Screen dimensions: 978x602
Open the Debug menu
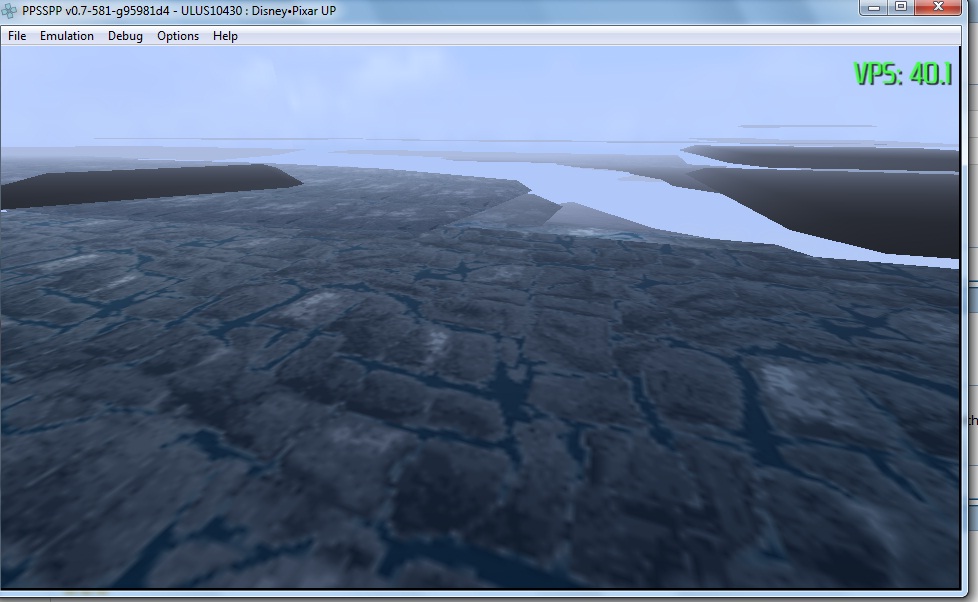pos(125,36)
